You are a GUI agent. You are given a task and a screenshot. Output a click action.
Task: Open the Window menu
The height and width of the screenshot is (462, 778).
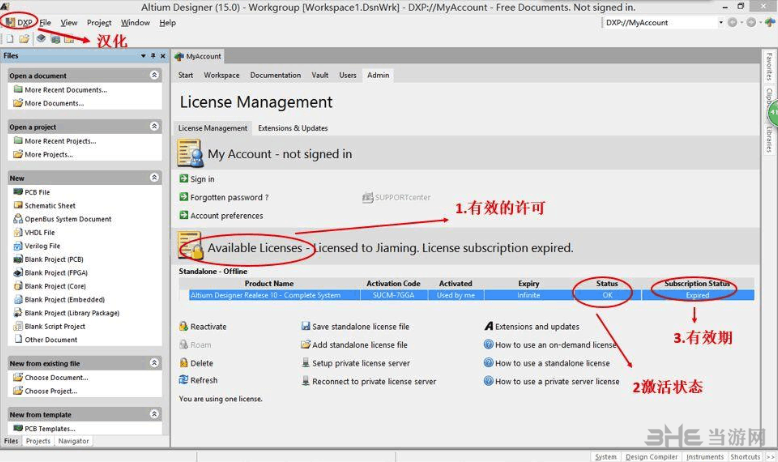pos(135,22)
